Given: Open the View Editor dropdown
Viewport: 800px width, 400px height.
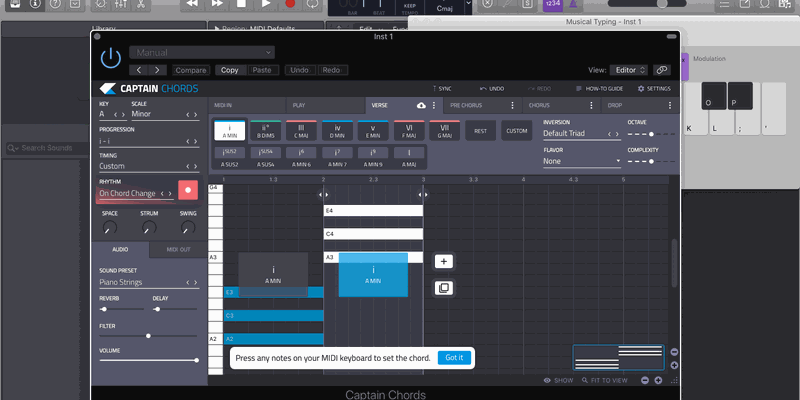Looking at the screenshot, I should (628, 70).
